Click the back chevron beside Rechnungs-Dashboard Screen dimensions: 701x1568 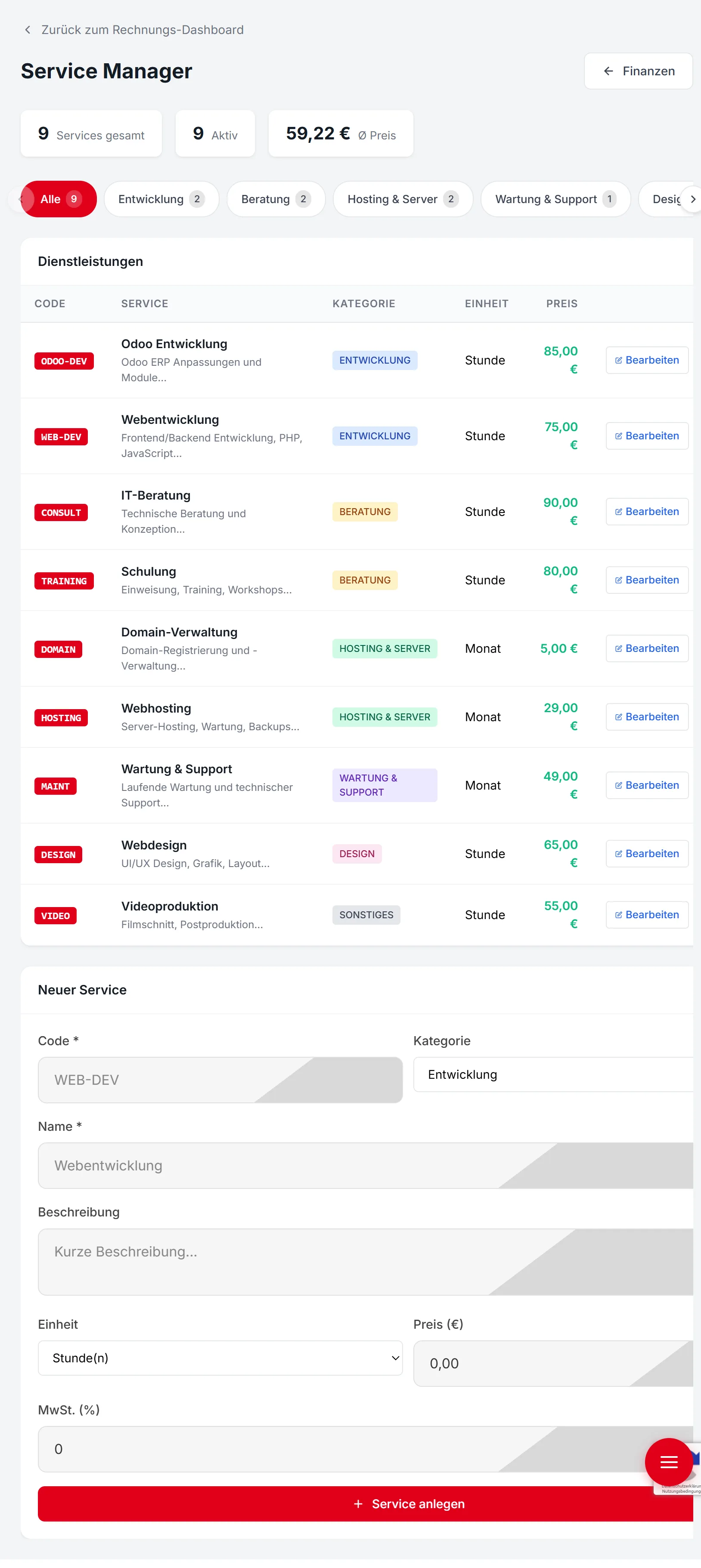point(28,30)
